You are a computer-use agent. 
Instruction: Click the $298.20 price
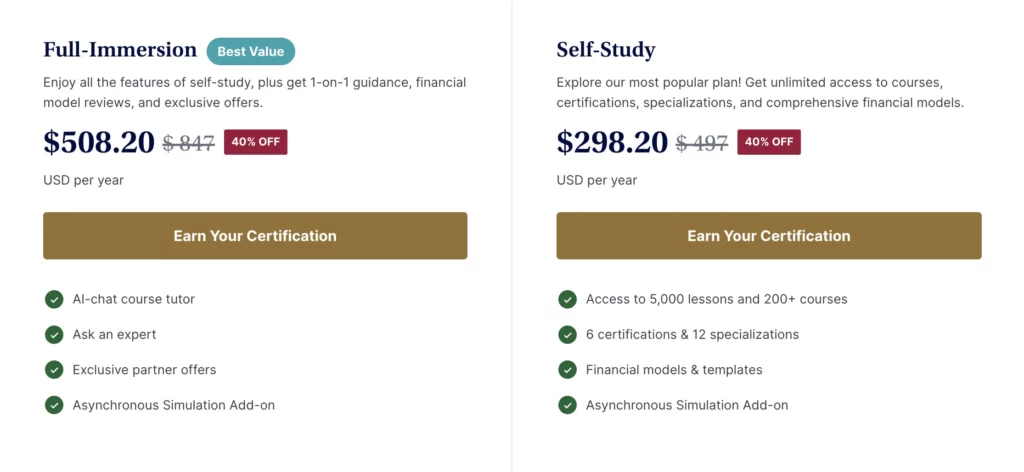click(x=612, y=142)
